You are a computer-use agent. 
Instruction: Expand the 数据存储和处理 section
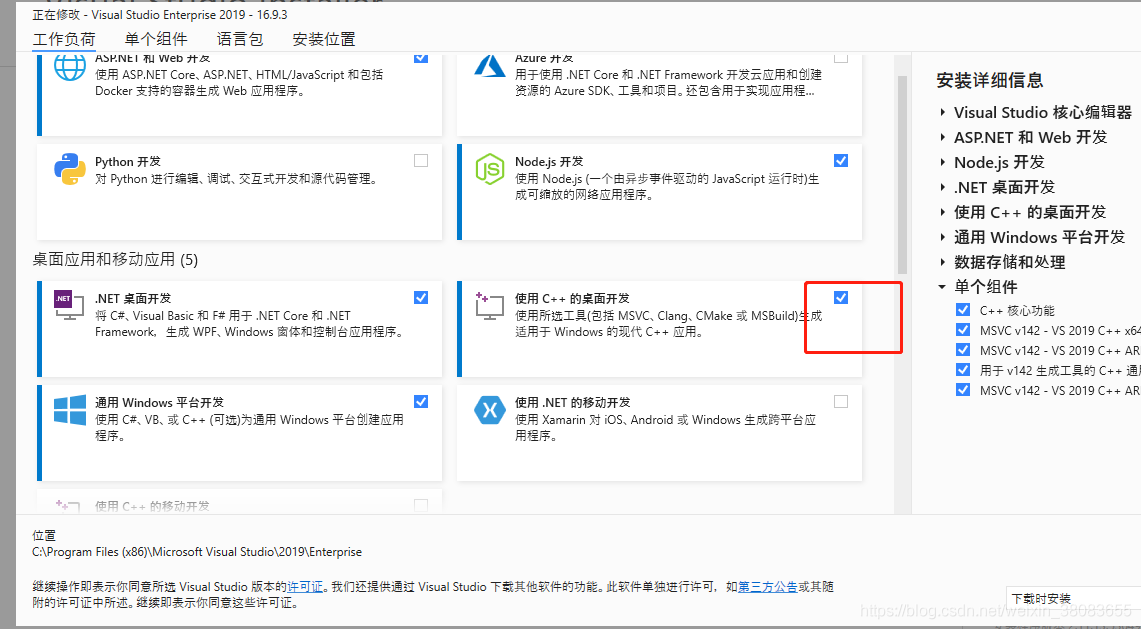[941, 261]
